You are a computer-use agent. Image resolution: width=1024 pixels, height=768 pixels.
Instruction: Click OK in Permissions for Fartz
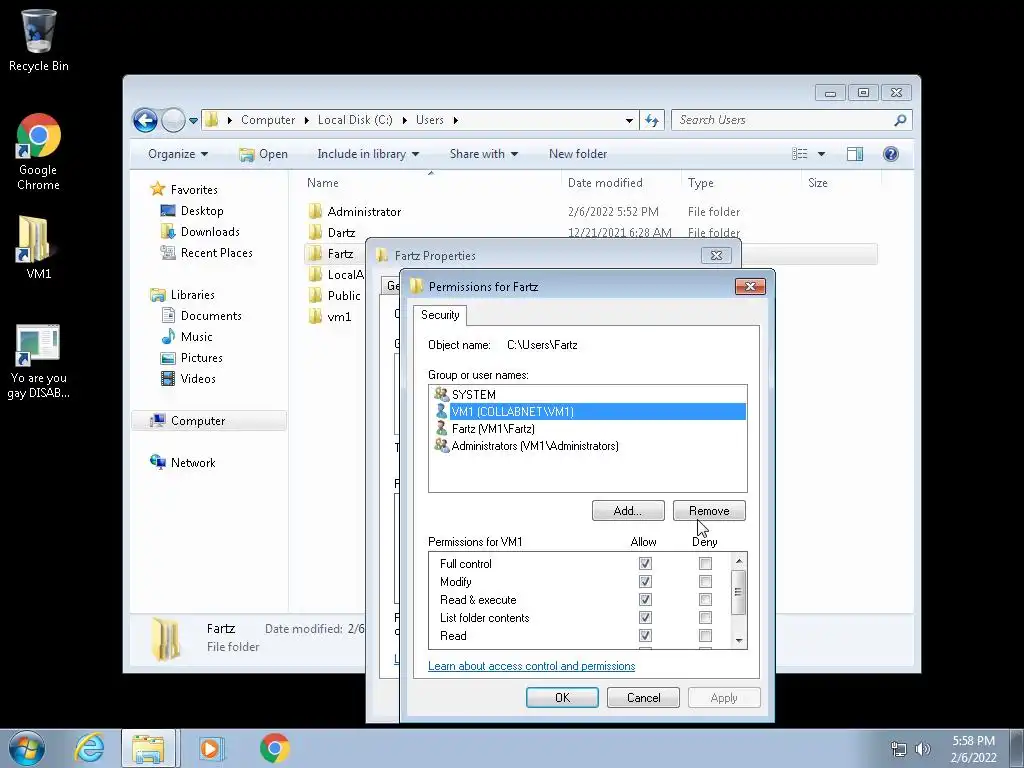coord(562,697)
